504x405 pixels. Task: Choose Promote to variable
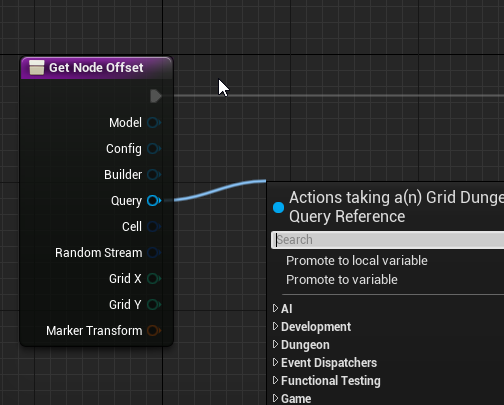pyautogui.click(x=342, y=280)
